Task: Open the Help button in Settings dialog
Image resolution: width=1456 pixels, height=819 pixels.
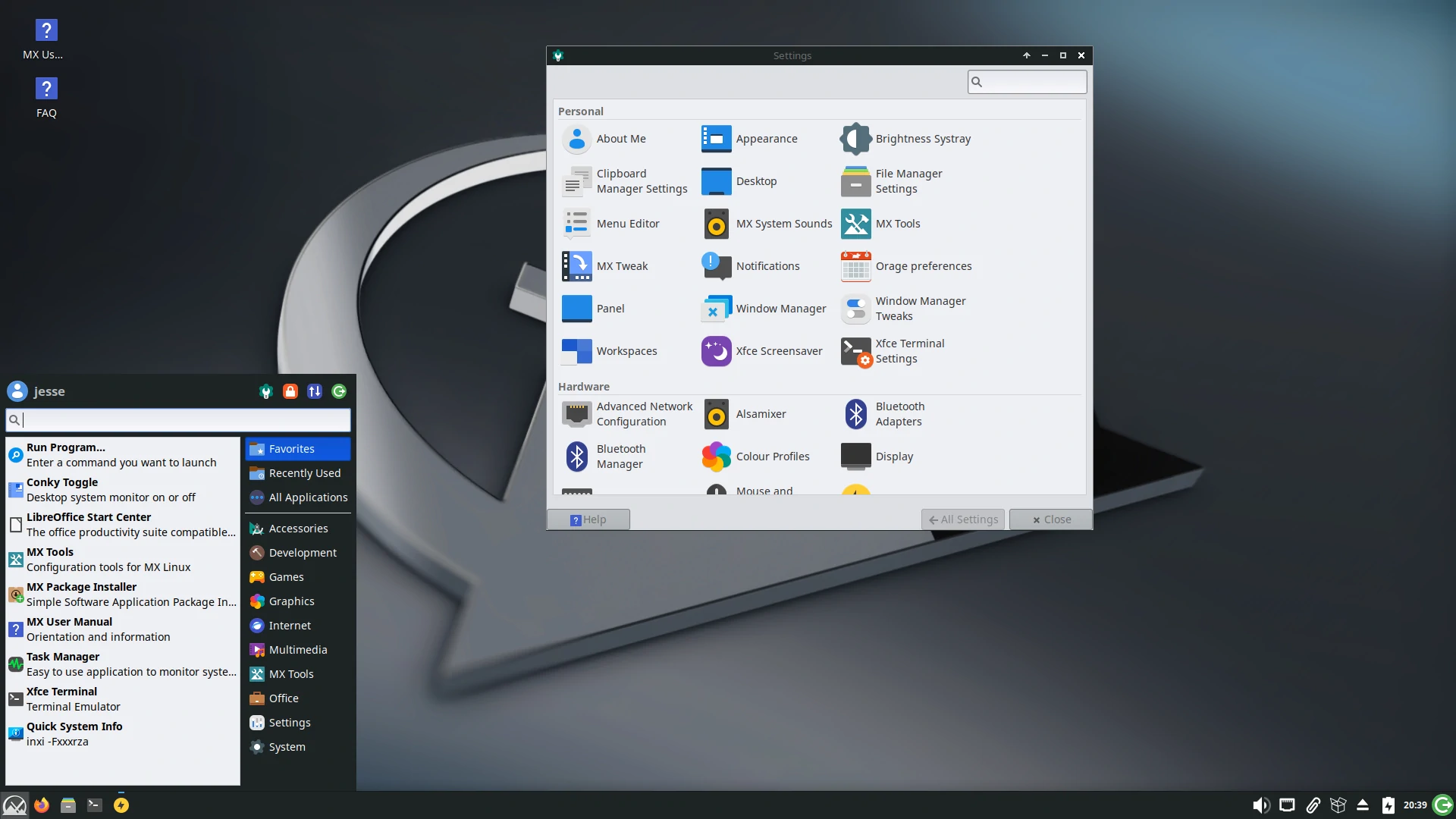Action: click(x=589, y=519)
